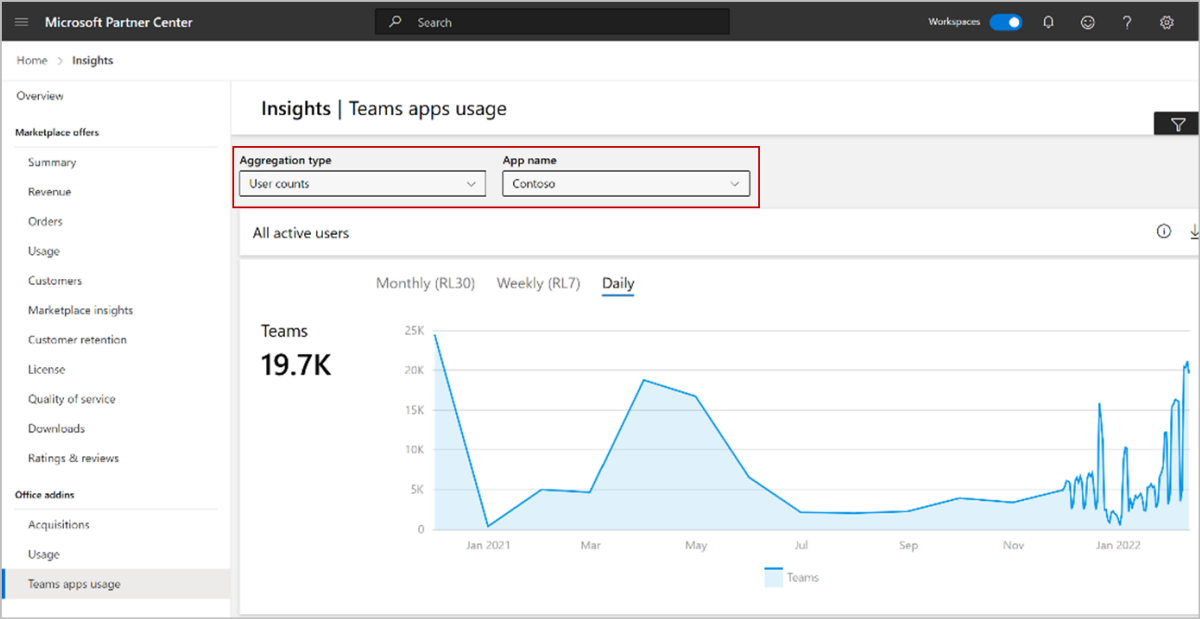Toggle the Teams legend series
The width and height of the screenshot is (1200, 619).
792,577
